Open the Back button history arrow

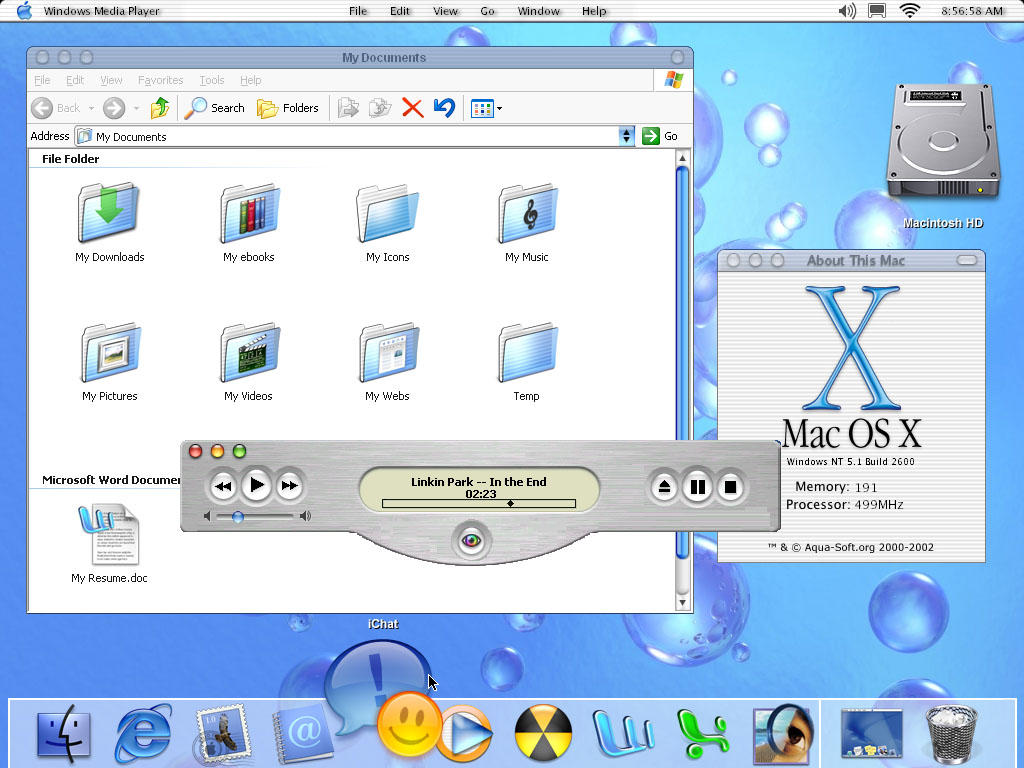point(91,108)
